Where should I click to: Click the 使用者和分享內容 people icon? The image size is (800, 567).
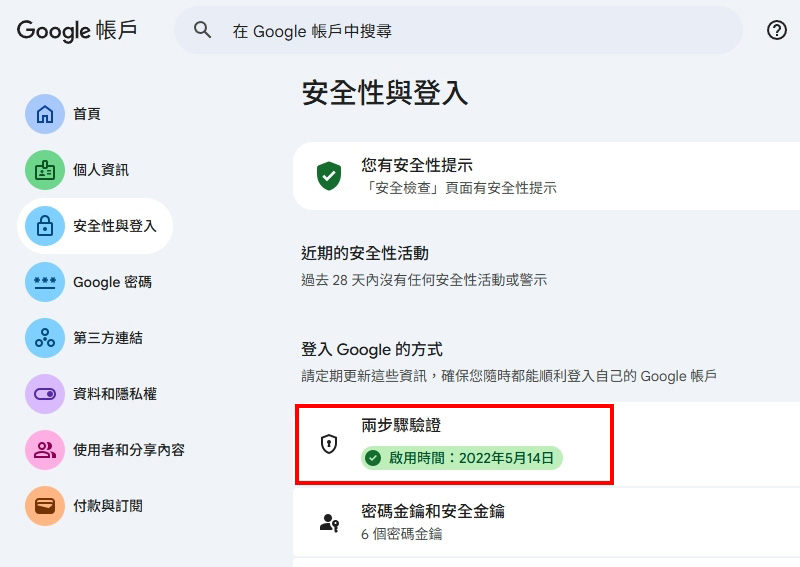(45, 450)
